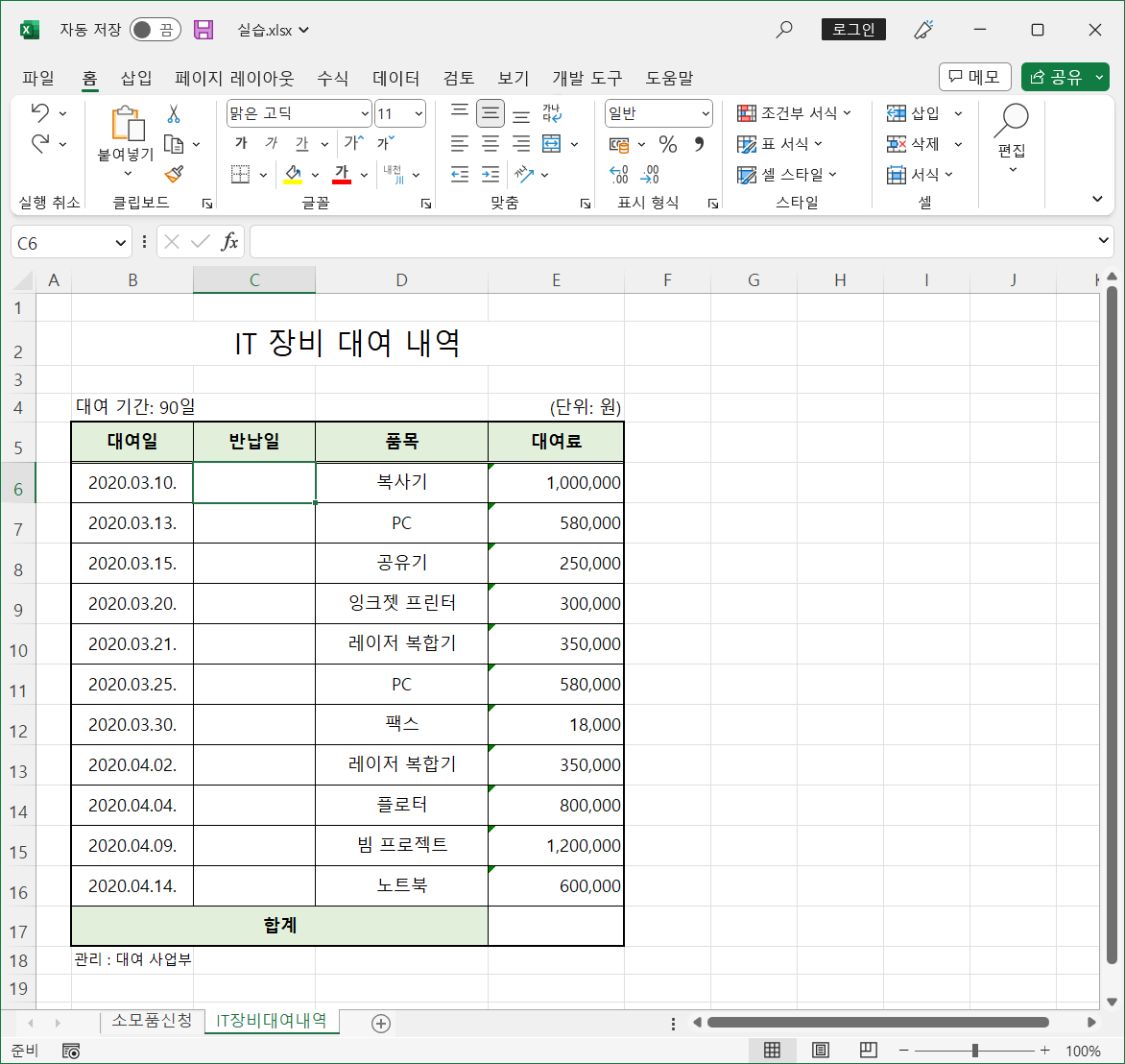Open the Insert Function fx icon
The height and width of the screenshot is (1064, 1125).
click(x=229, y=242)
